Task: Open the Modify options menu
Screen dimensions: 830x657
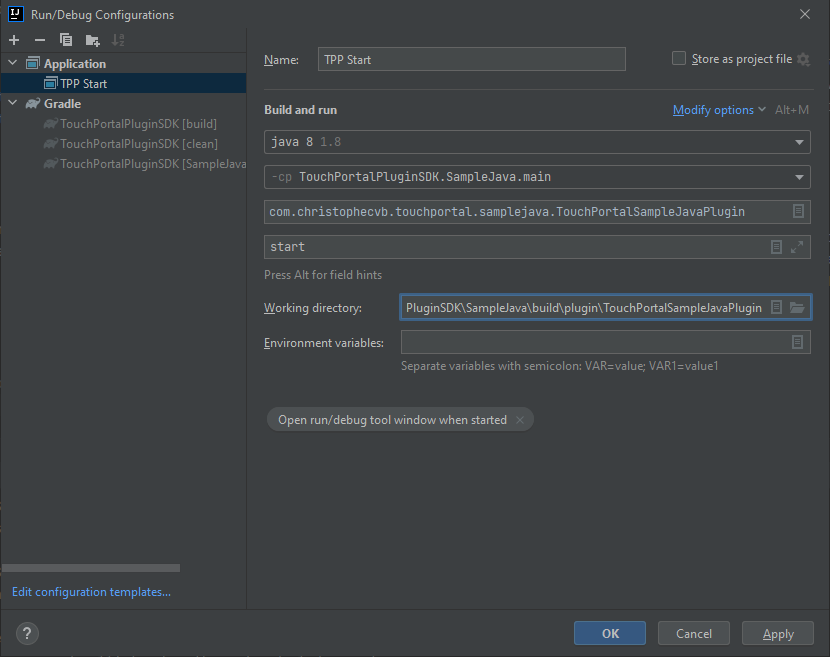Action: point(713,109)
